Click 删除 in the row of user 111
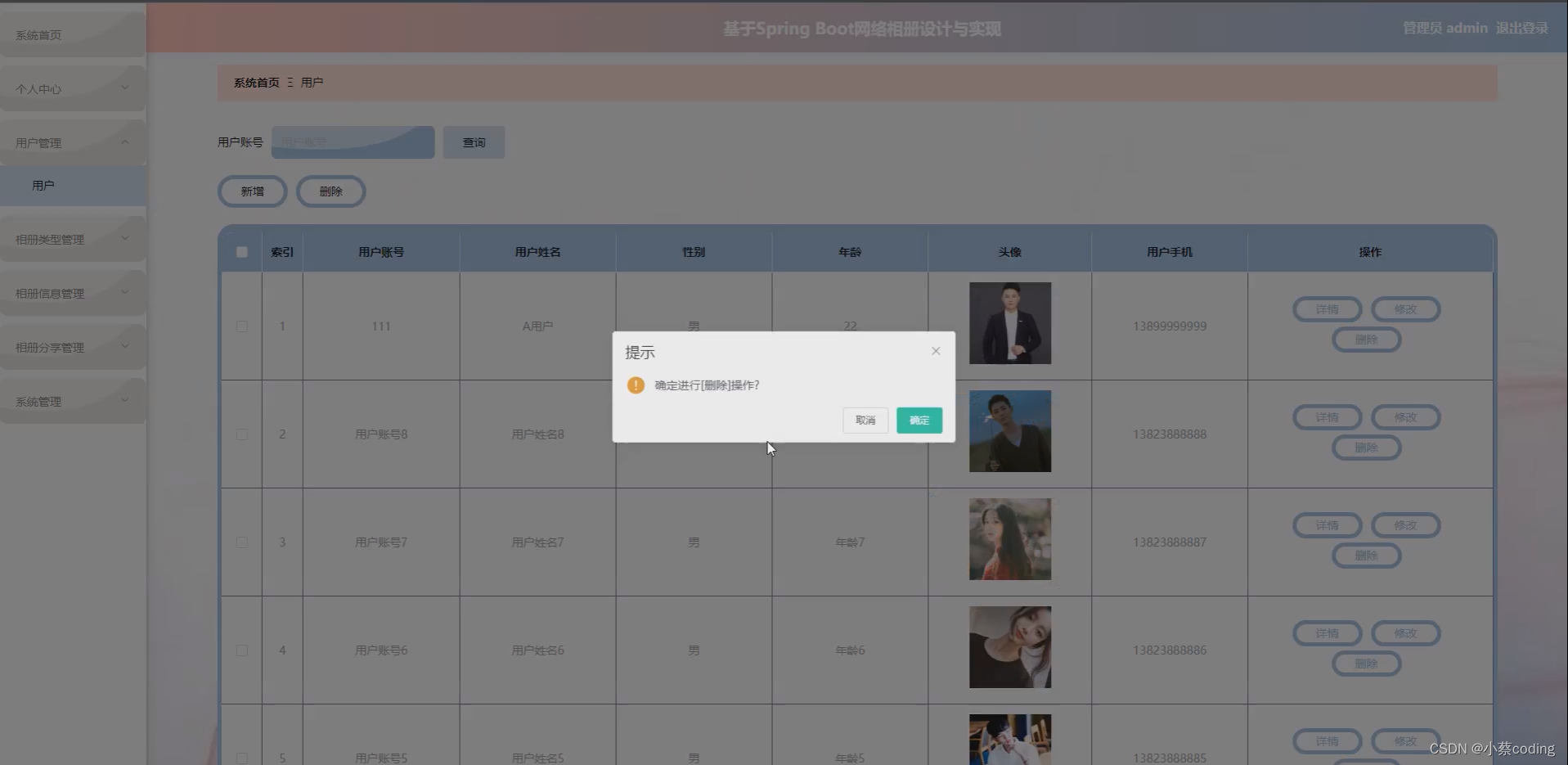Image resolution: width=1568 pixels, height=765 pixels. (x=1366, y=340)
